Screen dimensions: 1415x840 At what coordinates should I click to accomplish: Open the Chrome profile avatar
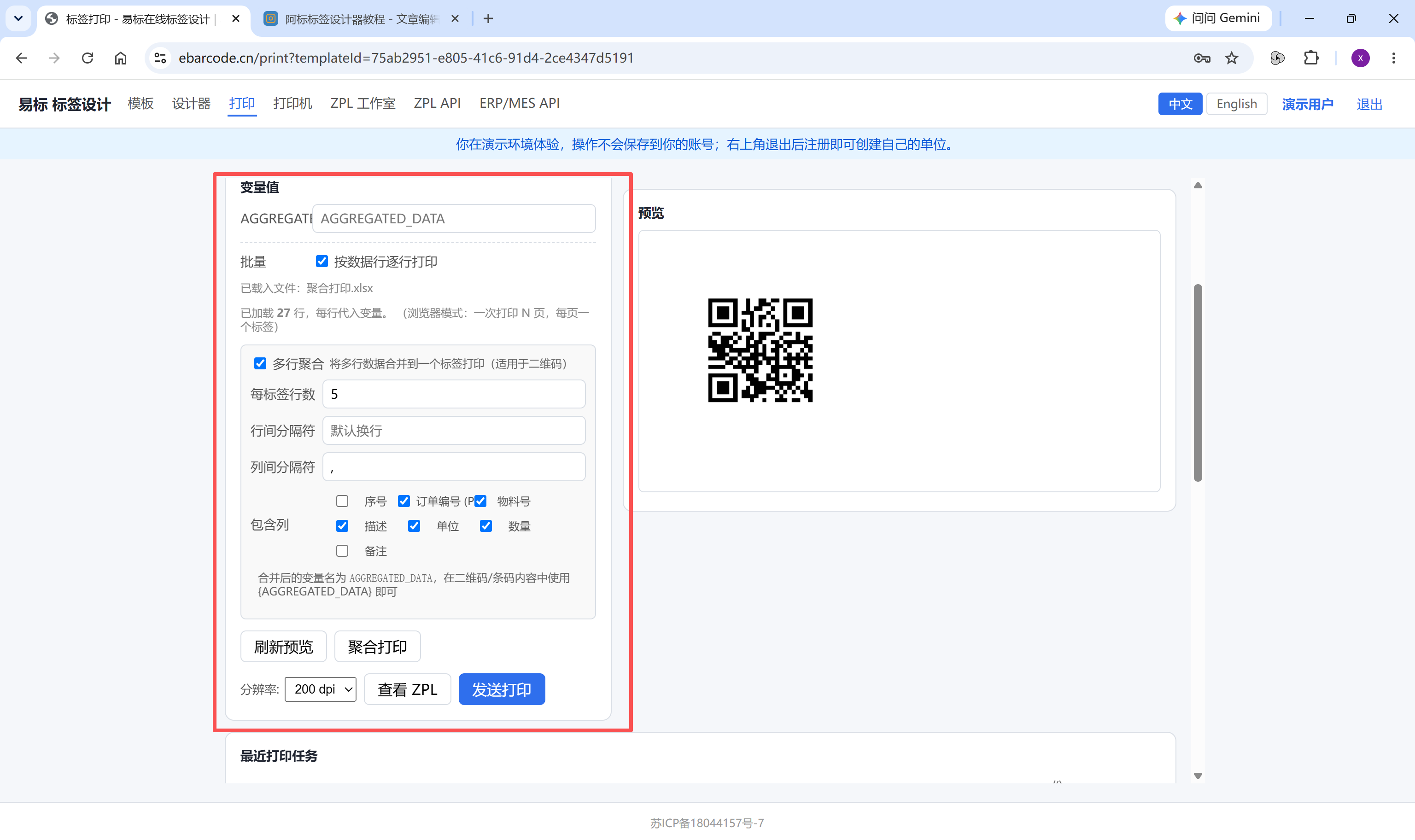[x=1360, y=58]
